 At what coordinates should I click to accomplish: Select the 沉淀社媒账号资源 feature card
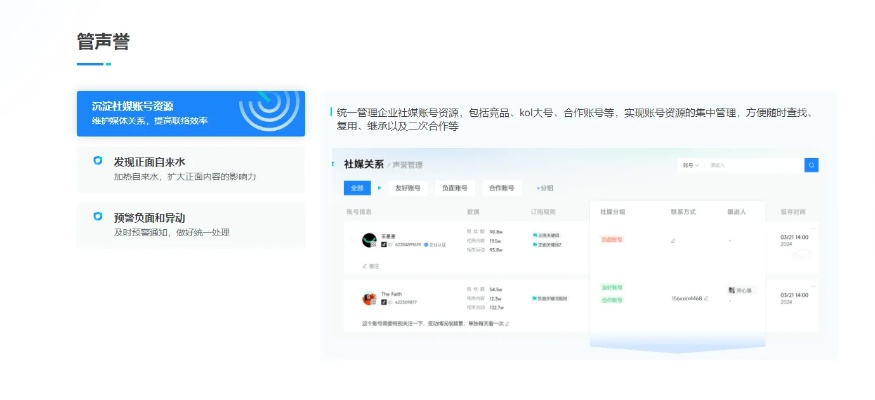pyautogui.click(x=191, y=113)
